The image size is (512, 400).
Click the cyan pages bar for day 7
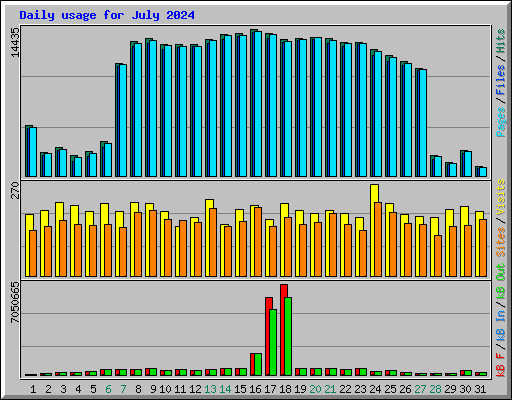[123, 120]
